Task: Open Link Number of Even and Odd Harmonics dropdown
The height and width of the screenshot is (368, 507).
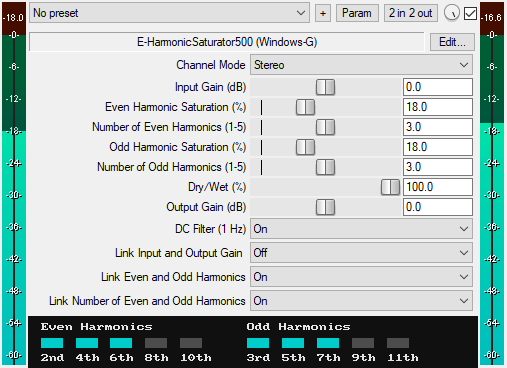Action: pyautogui.click(x=361, y=301)
